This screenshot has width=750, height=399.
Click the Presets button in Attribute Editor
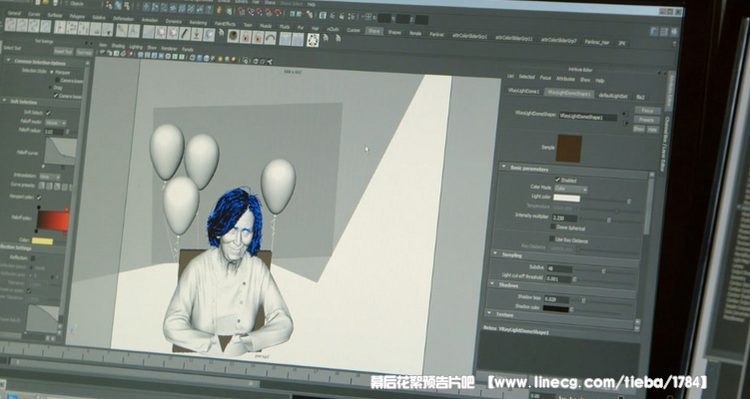(646, 120)
